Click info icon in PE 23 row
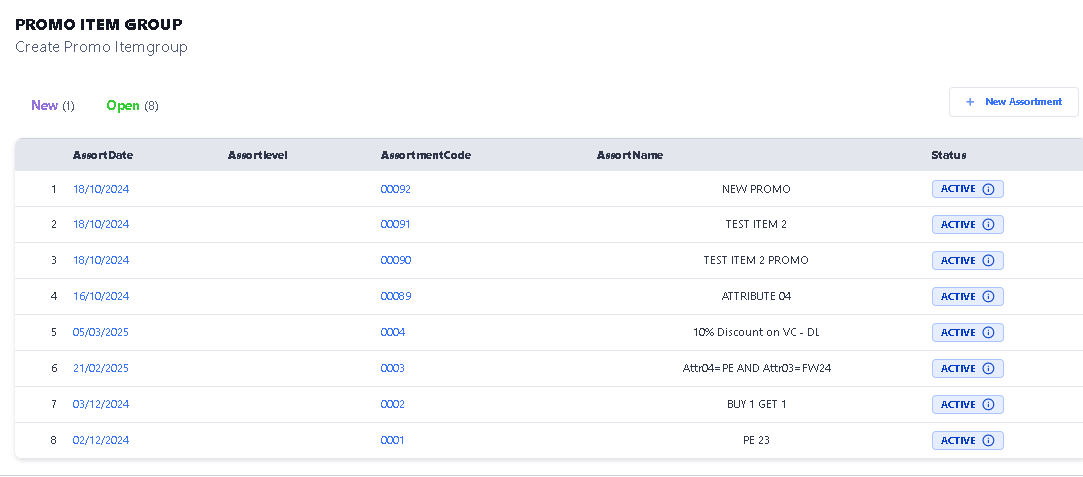1083x477 pixels. 988,441
